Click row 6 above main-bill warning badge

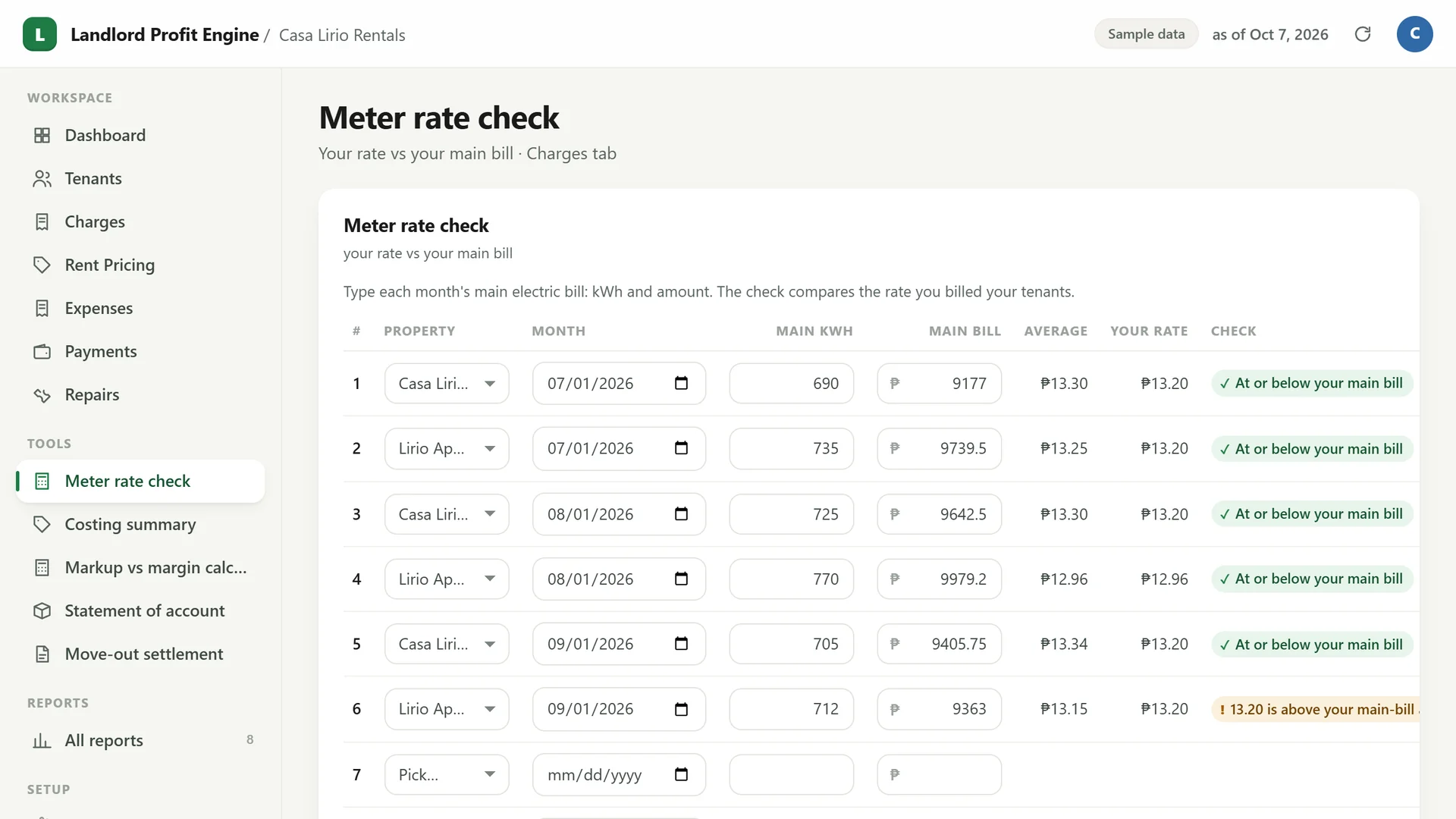[1316, 709]
